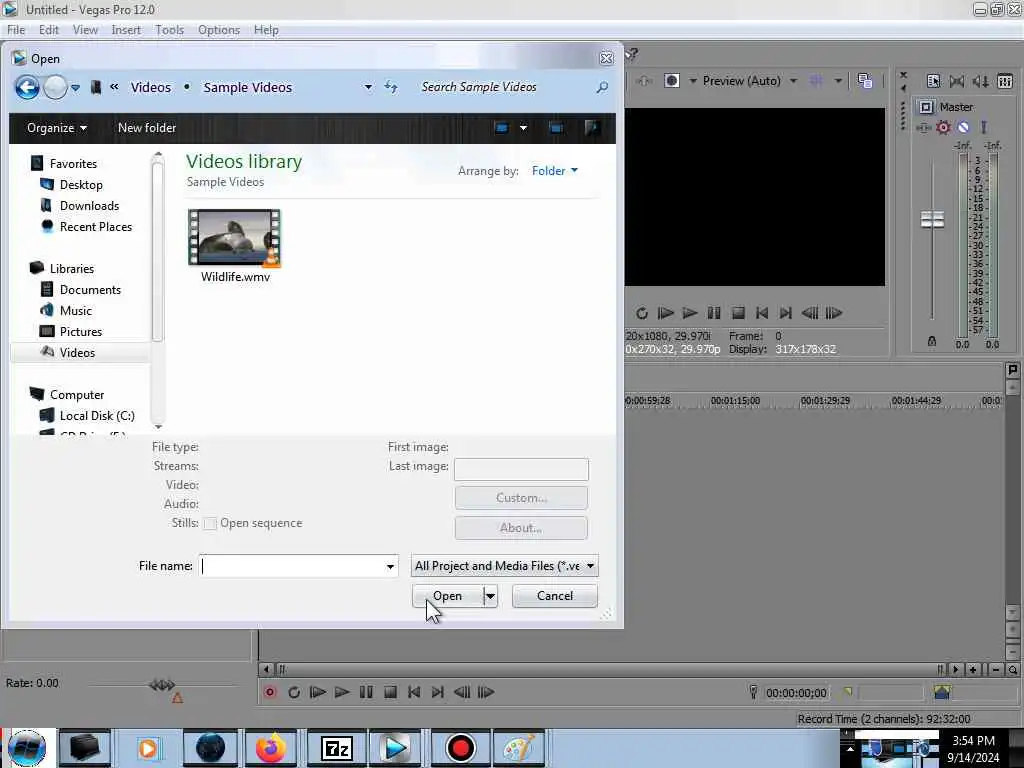Click the Open button

(x=448, y=596)
